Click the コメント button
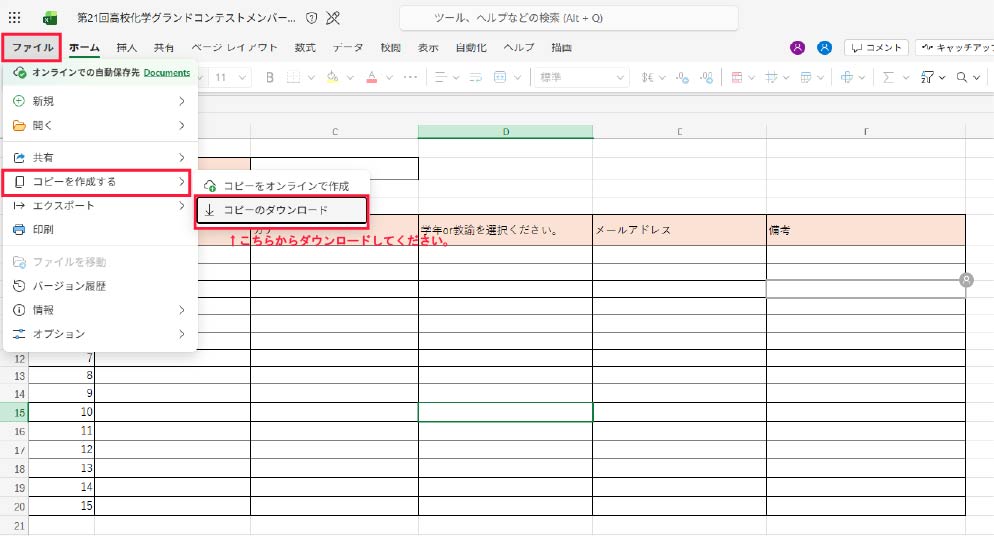 [877, 48]
